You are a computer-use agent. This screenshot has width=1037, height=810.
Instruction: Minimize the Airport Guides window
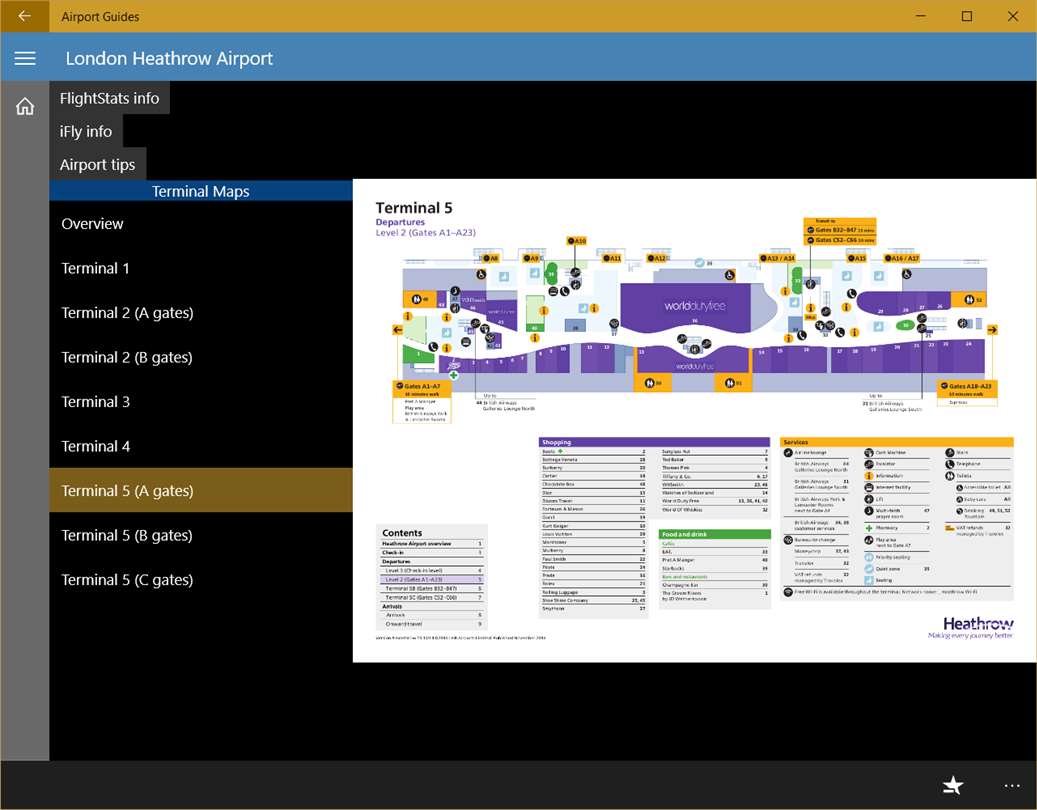[921, 16]
